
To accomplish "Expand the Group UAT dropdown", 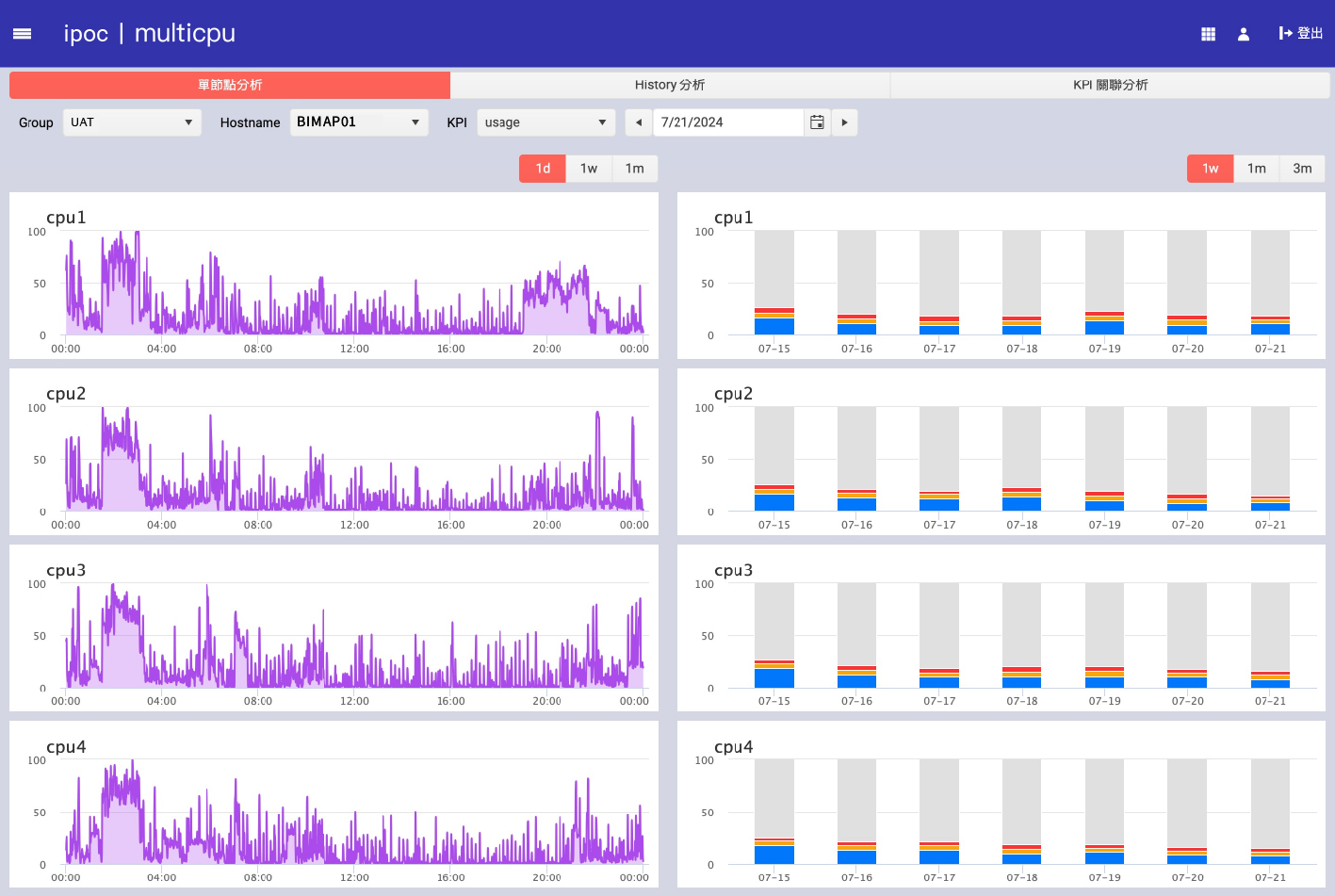I will tap(132, 122).
